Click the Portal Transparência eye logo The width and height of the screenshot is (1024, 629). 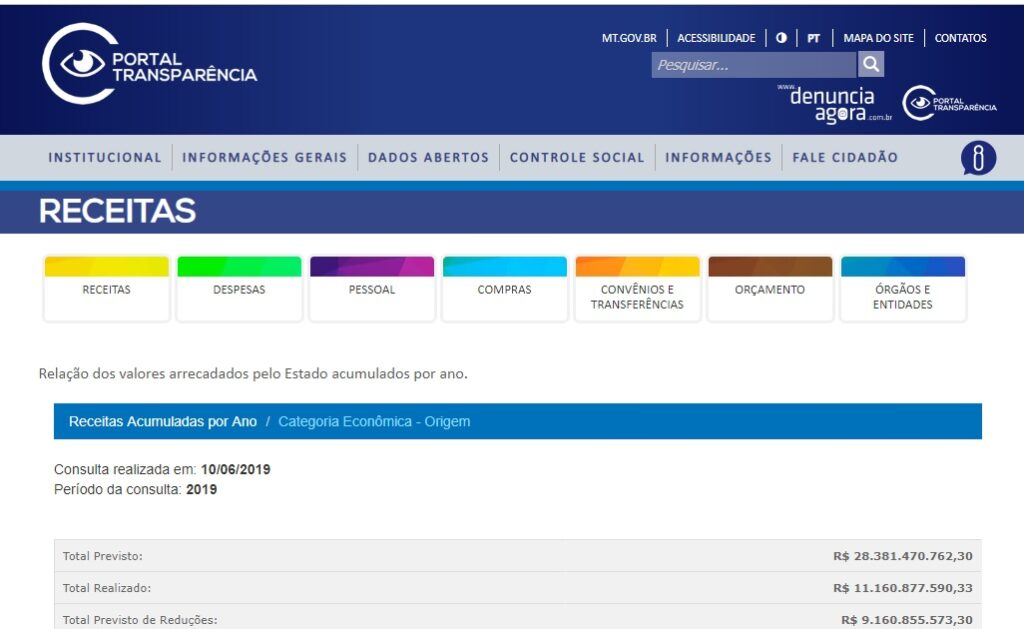pos(81,64)
